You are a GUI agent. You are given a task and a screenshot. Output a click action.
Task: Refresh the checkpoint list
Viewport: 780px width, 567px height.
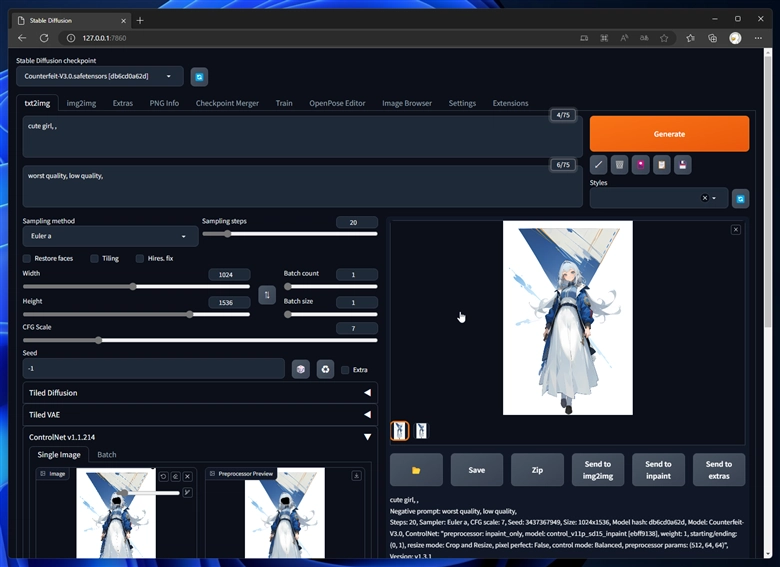click(199, 76)
